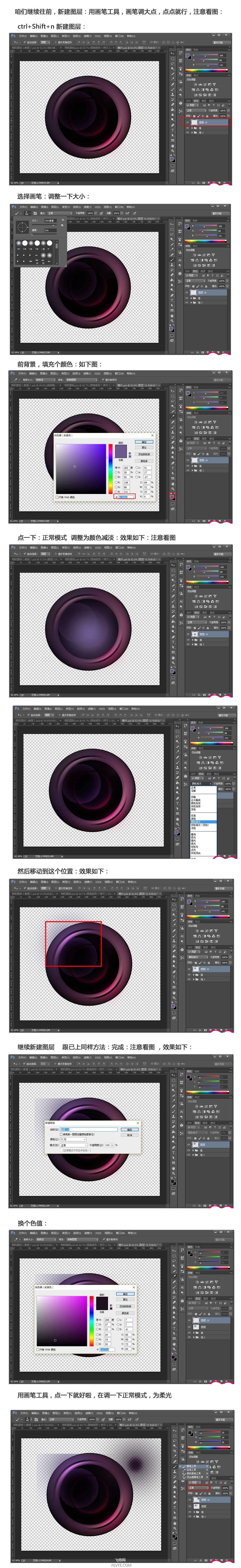Open 颜色 dropdown in 新建图层 dialog

pyautogui.click(x=74, y=1139)
